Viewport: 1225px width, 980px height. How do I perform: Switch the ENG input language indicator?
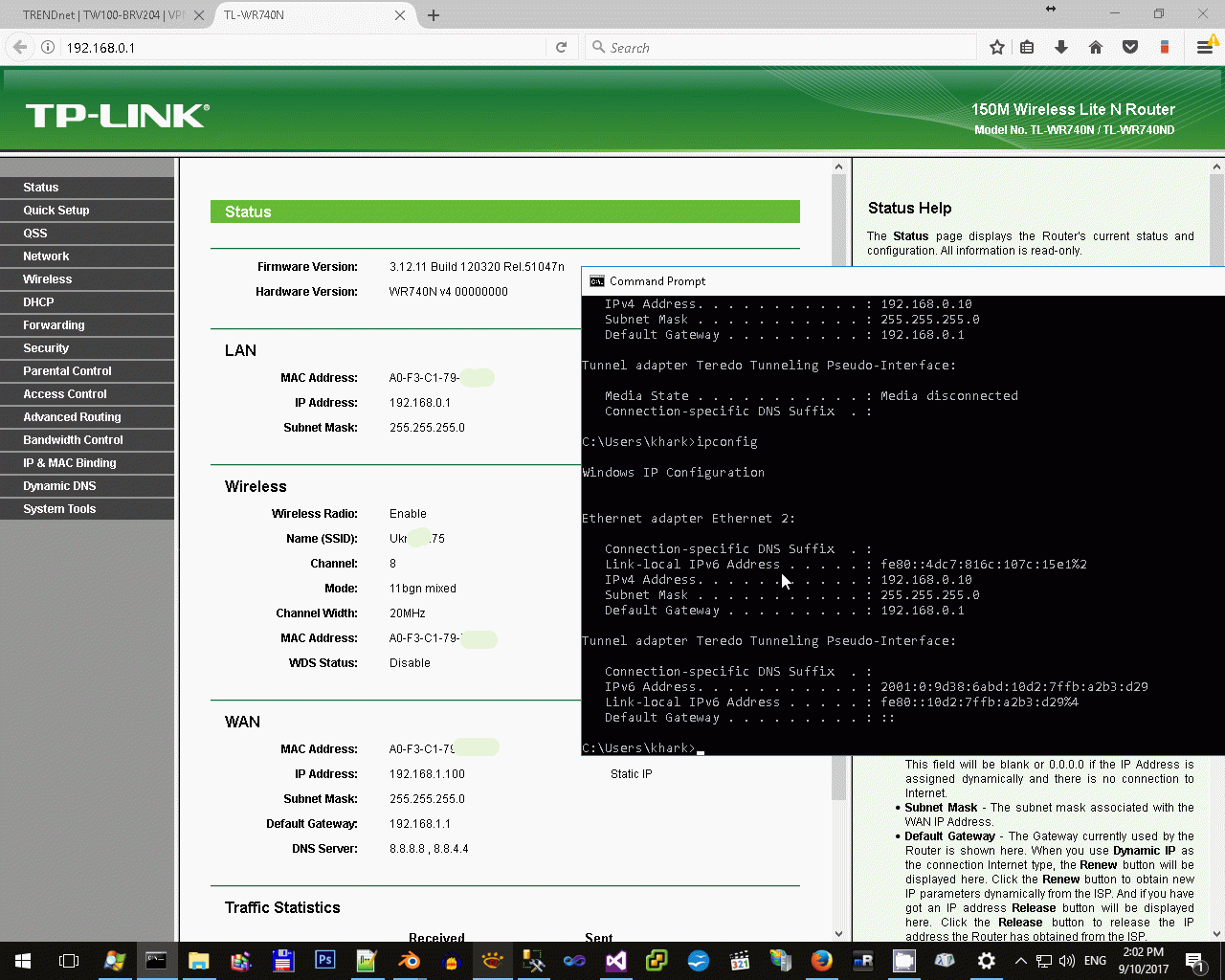(1095, 961)
